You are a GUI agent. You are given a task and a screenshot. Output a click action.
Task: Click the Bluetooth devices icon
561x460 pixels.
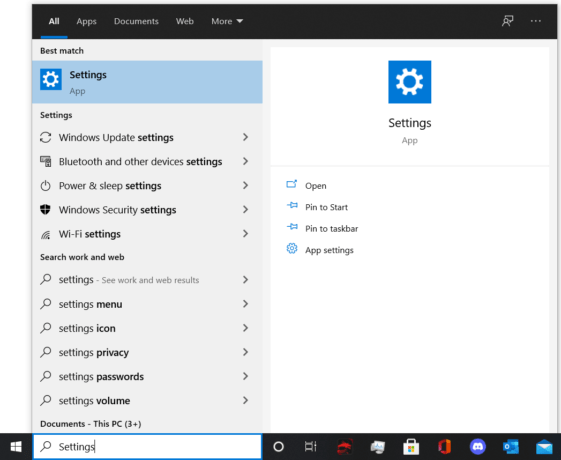pos(45,161)
